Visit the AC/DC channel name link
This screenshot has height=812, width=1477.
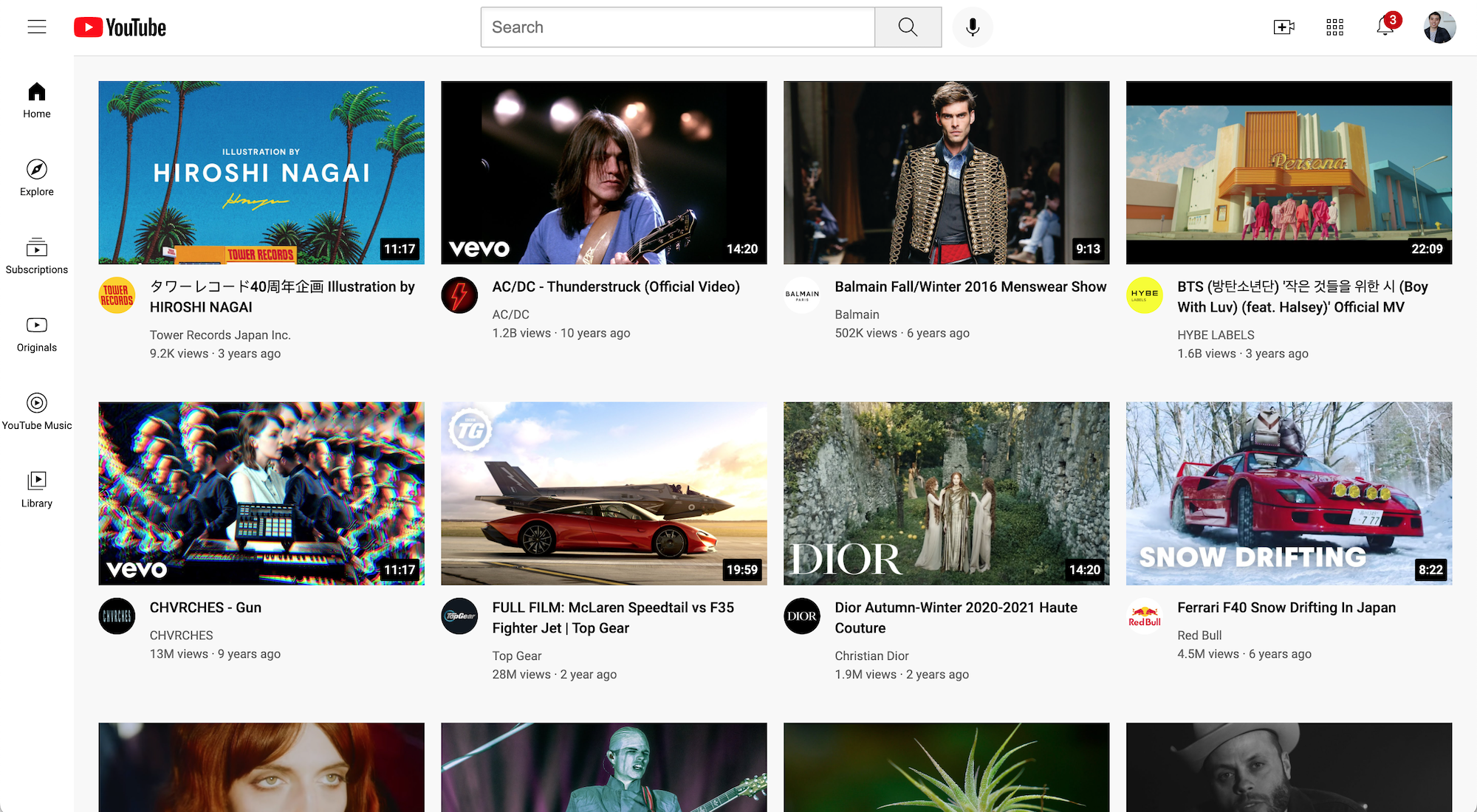pyautogui.click(x=511, y=314)
